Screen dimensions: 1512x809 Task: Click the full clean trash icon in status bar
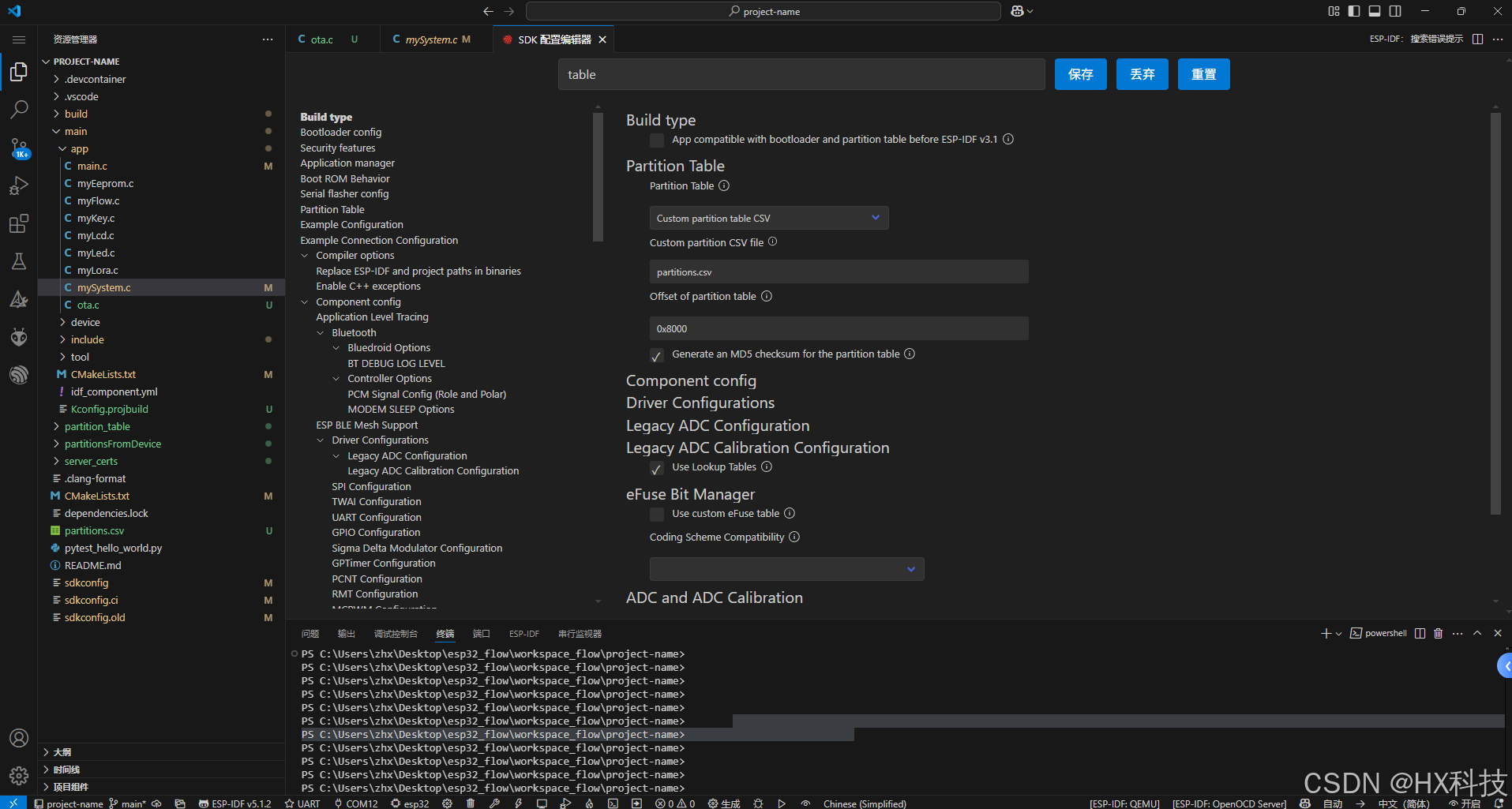pos(471,803)
